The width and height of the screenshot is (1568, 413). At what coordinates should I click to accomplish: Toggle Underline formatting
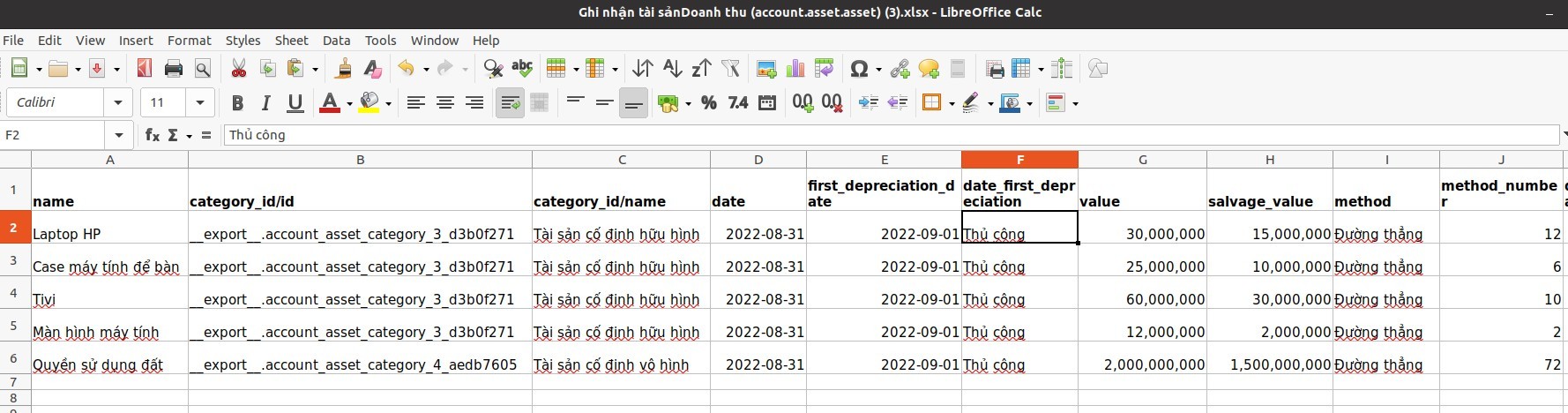pyautogui.click(x=295, y=103)
